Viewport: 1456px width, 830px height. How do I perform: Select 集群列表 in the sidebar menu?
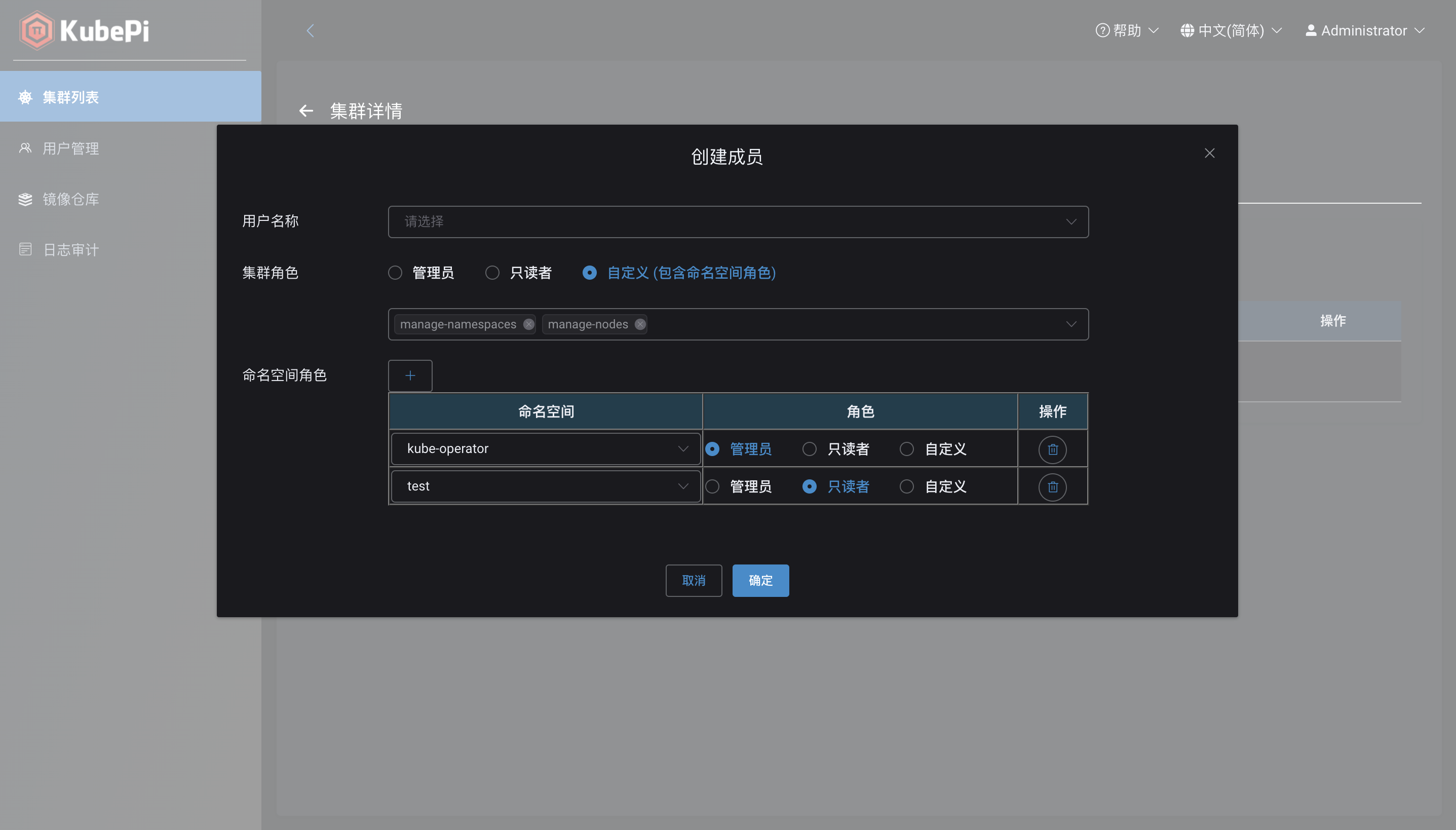click(70, 97)
